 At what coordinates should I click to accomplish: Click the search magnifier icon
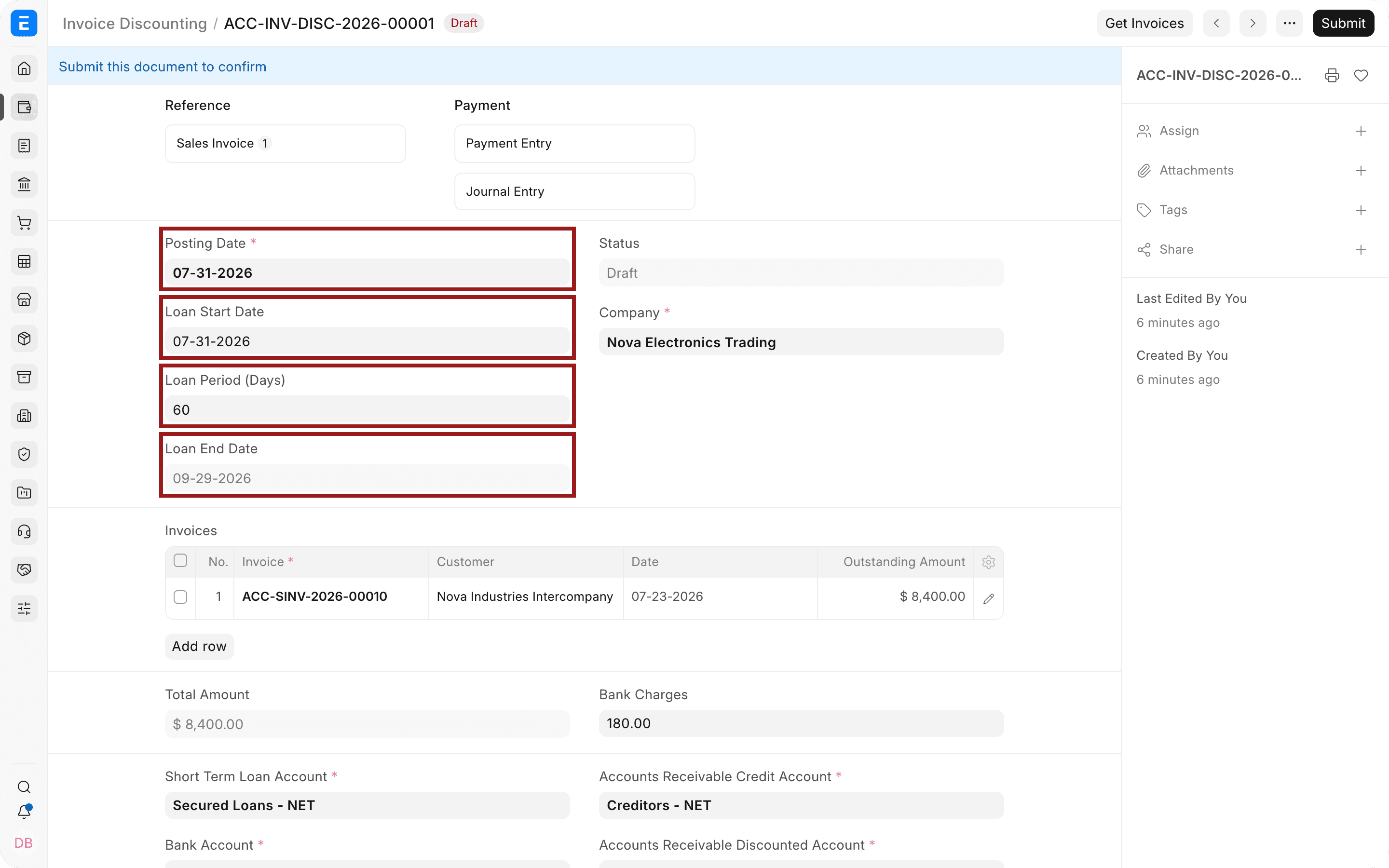pyautogui.click(x=24, y=787)
